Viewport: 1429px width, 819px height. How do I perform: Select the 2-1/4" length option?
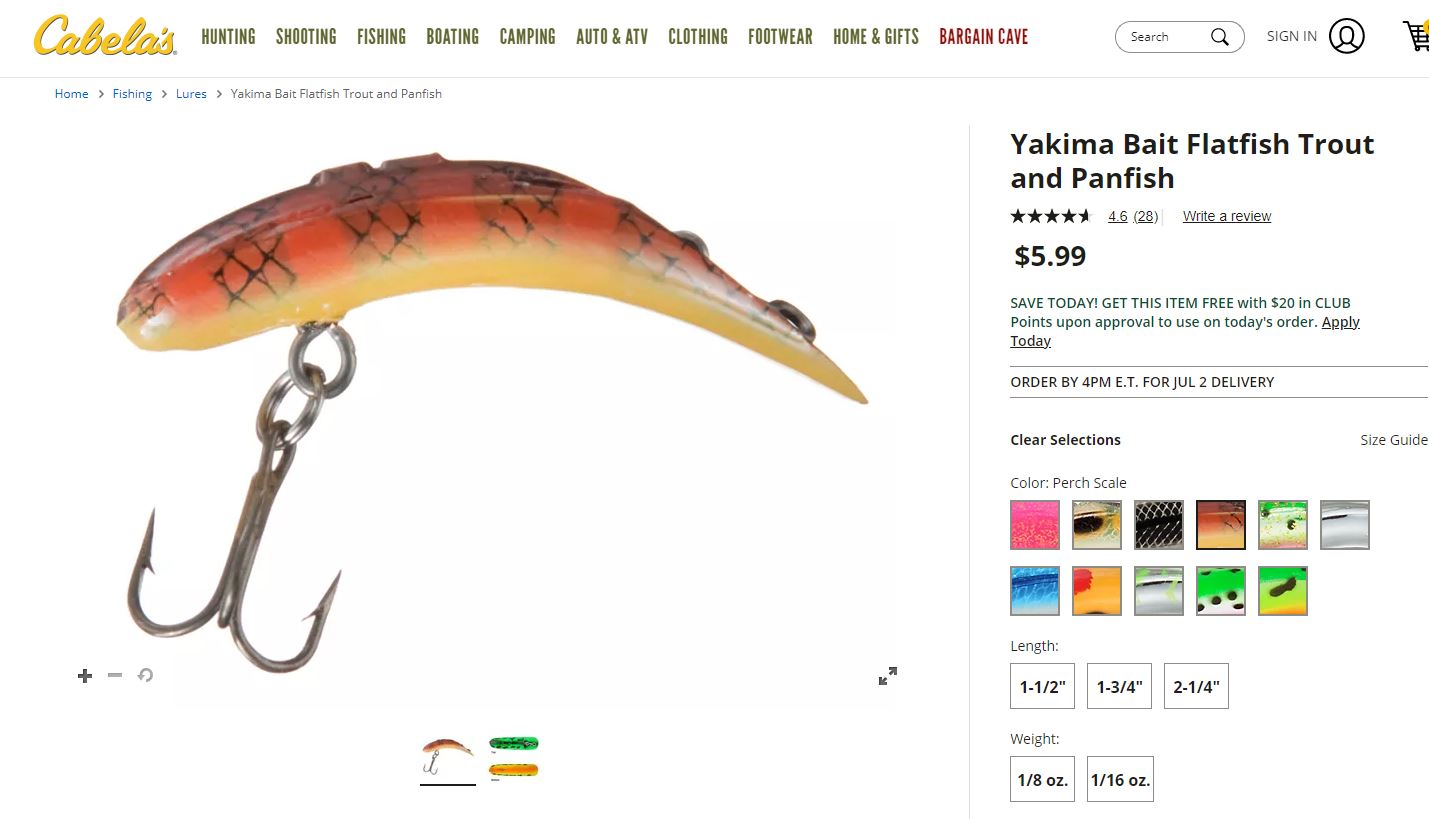[x=1196, y=686]
